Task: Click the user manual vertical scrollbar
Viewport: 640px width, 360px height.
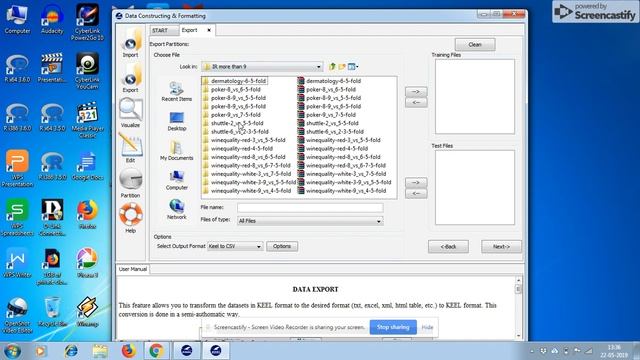Action: [518, 308]
